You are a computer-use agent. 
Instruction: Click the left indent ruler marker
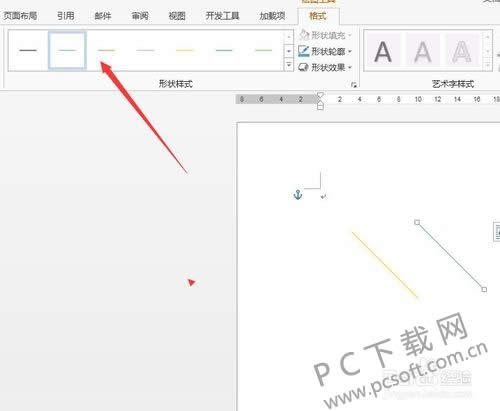320,106
